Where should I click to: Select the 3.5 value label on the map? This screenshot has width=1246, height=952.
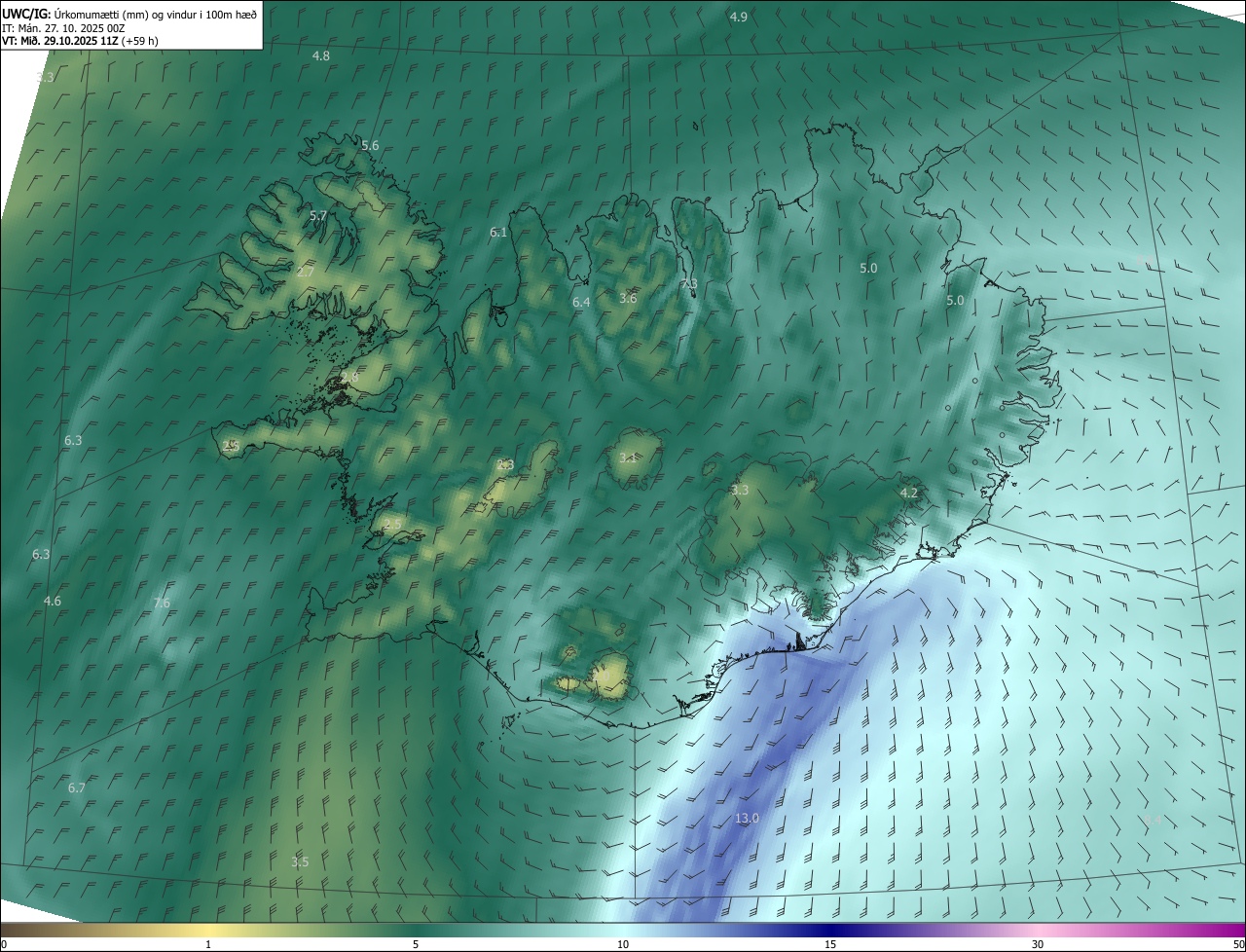(x=300, y=862)
